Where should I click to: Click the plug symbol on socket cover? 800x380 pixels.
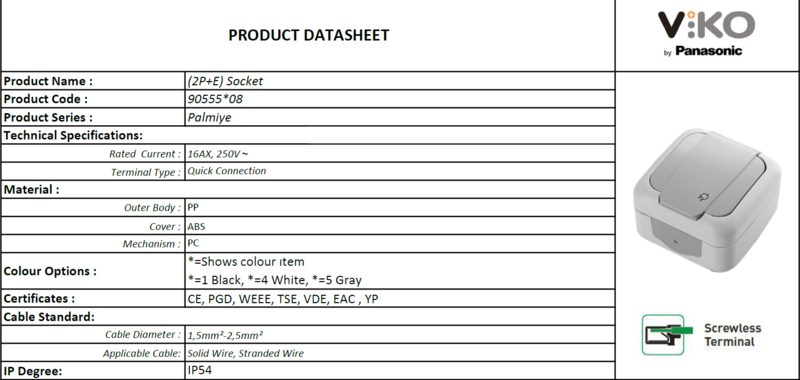[x=701, y=197]
